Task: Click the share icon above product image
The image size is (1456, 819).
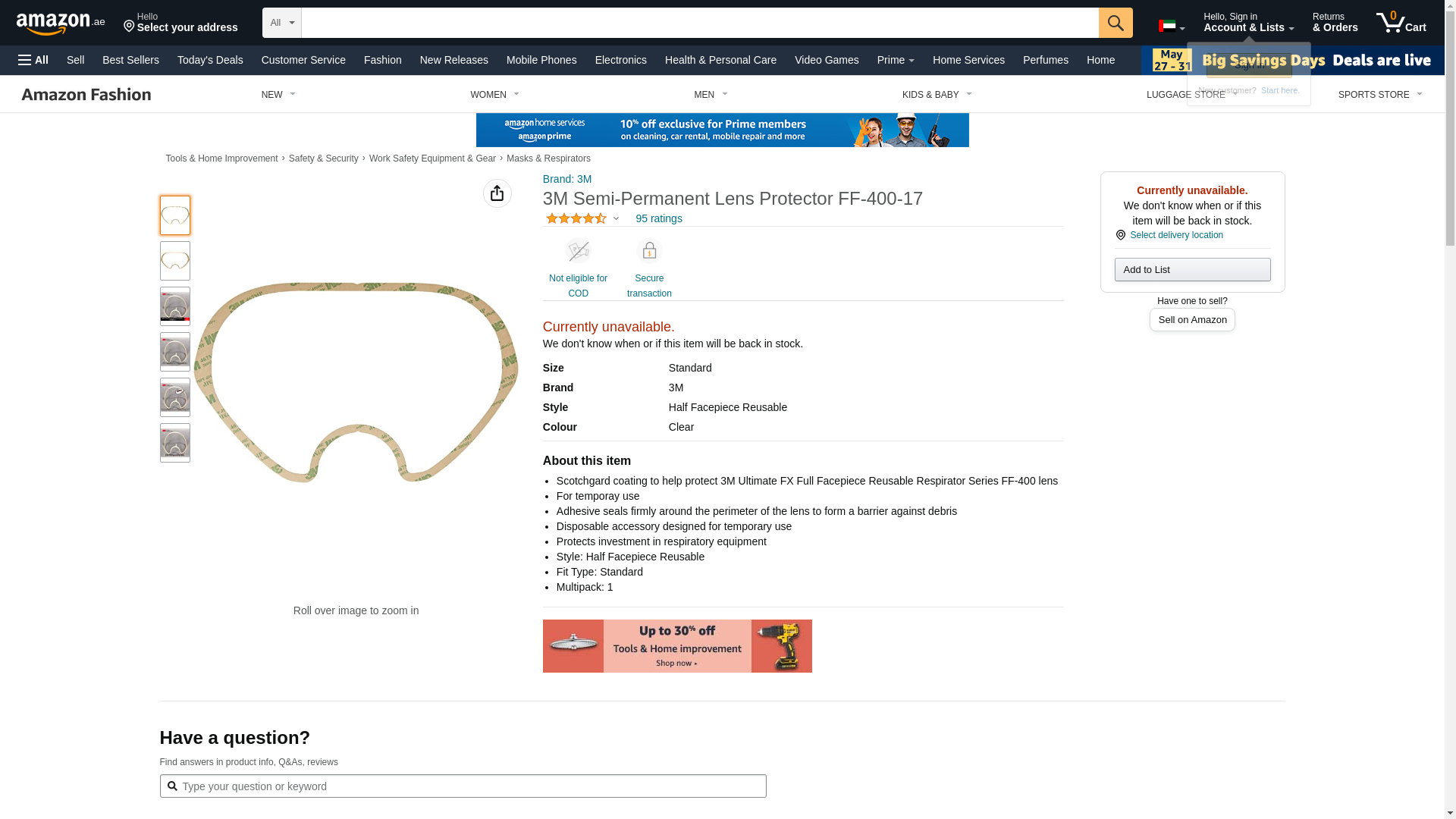Action: point(497,193)
